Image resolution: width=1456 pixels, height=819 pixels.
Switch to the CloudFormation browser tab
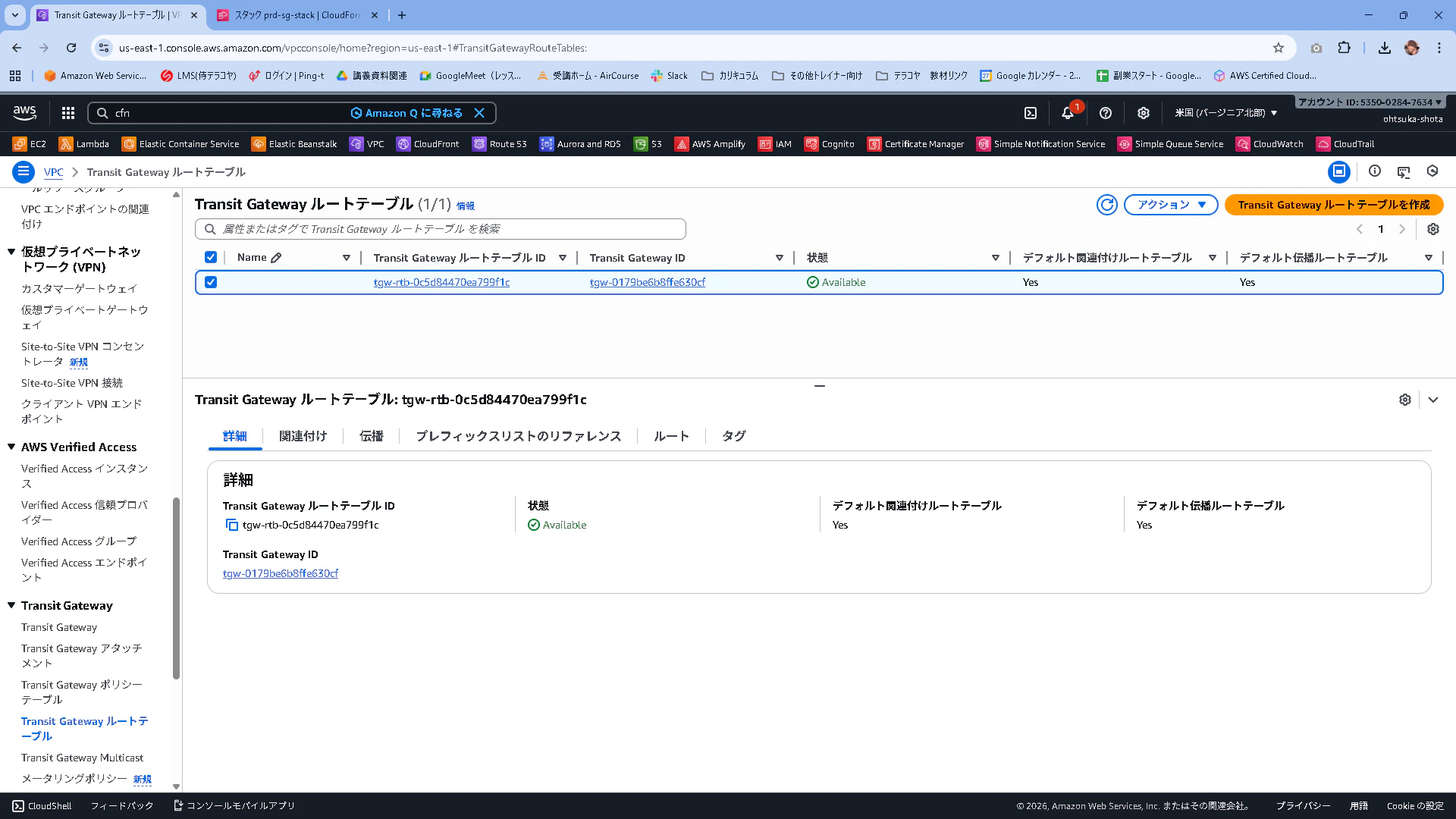[x=297, y=15]
